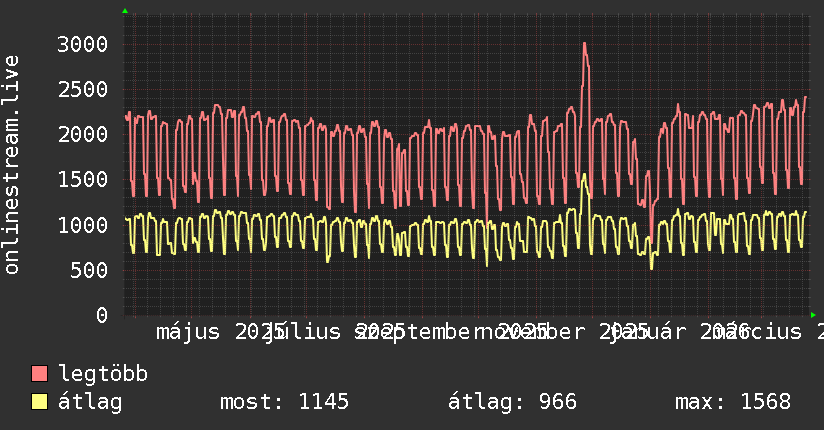Click the 2500 y-axis label
Screen dimensions: 824x430
[83, 89]
